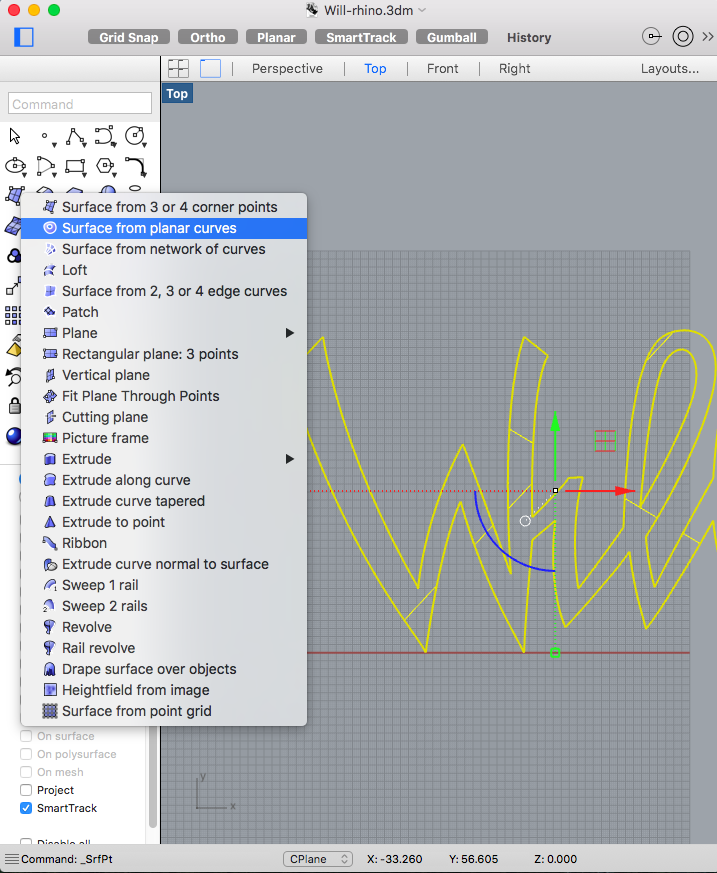Switch to the Perspective viewport tab
The image size is (717, 873).
[287, 68]
